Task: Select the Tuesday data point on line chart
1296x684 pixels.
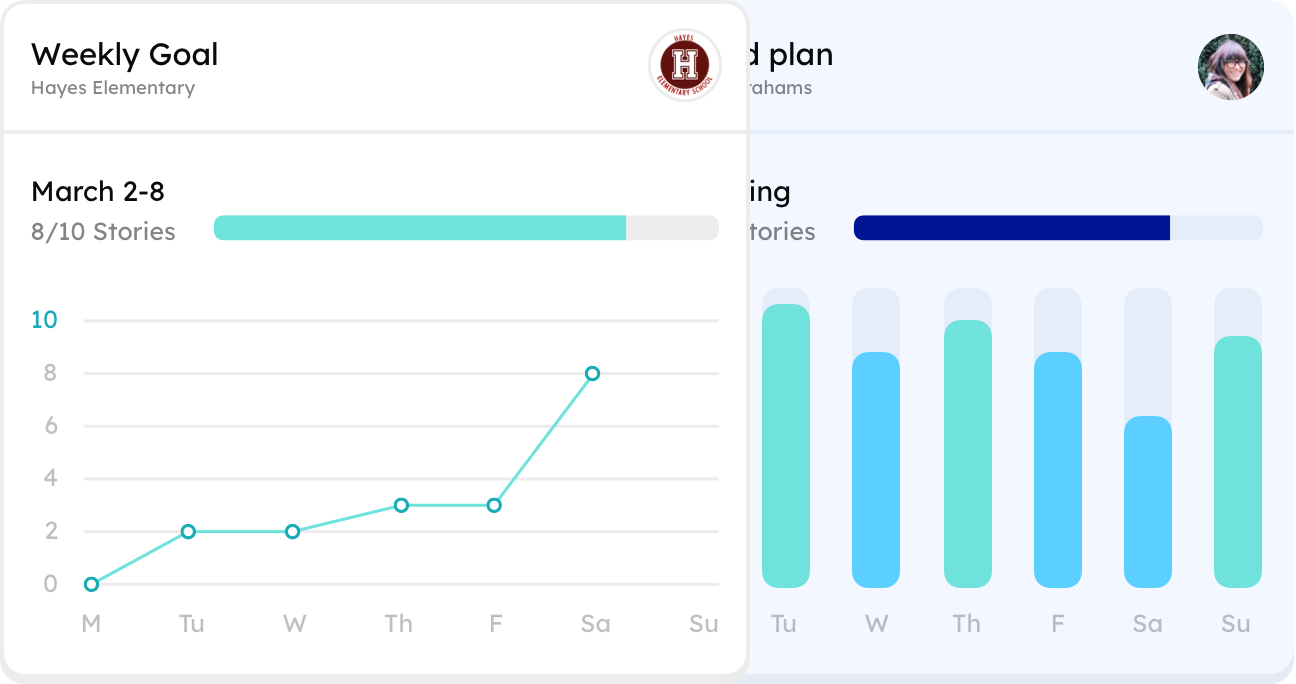Action: click(188, 532)
